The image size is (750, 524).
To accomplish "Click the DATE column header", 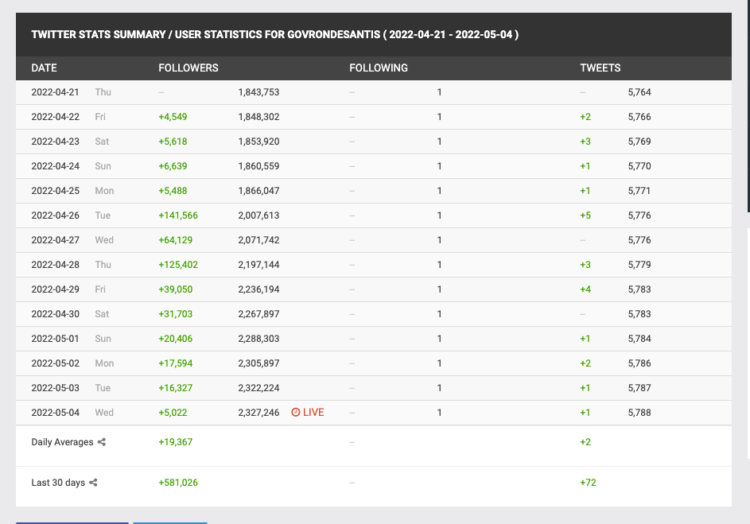I will [x=44, y=68].
